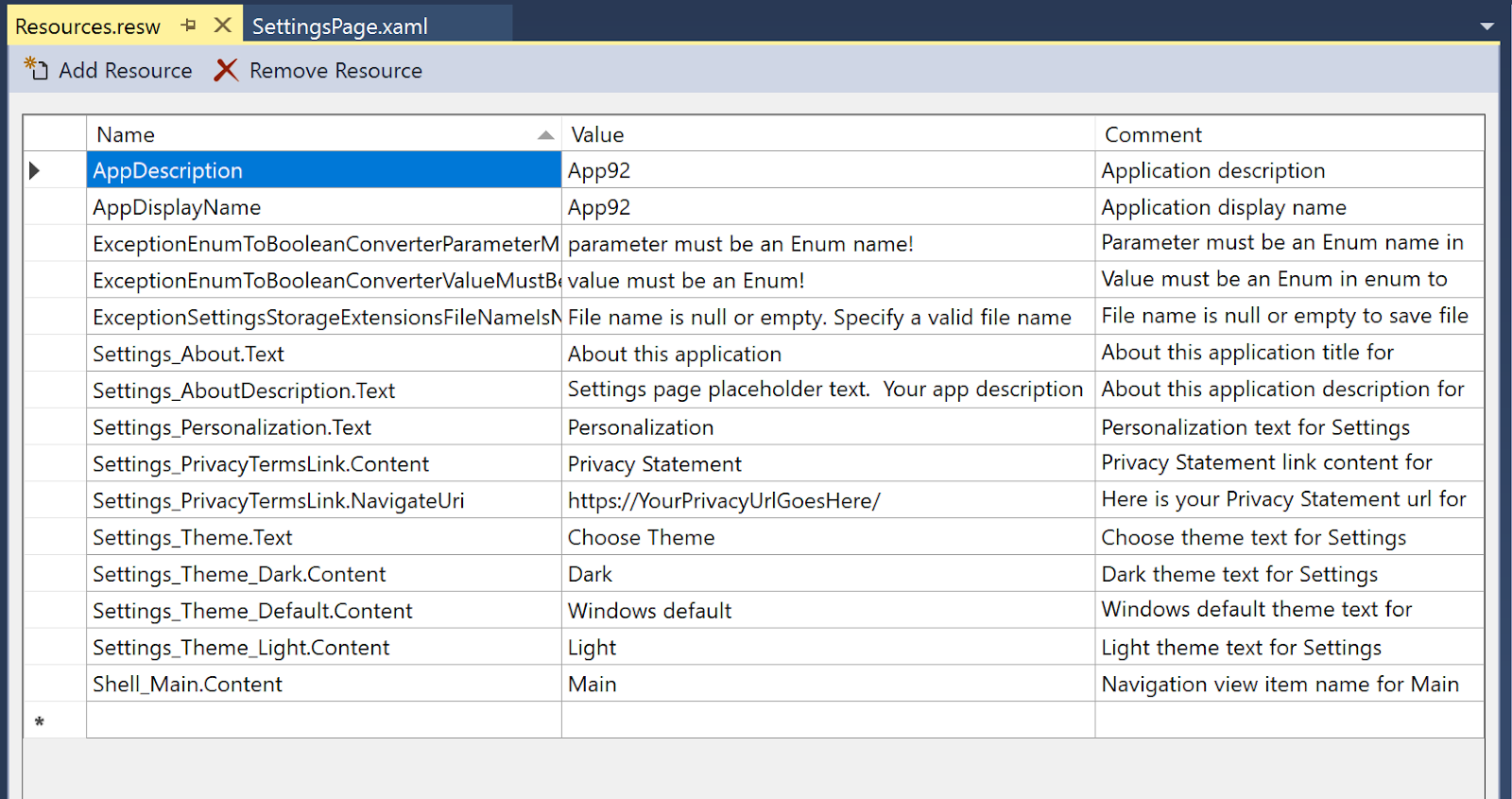Close the Resources.resw tab
Screen dimensions: 1512x799
pyautogui.click(x=223, y=26)
